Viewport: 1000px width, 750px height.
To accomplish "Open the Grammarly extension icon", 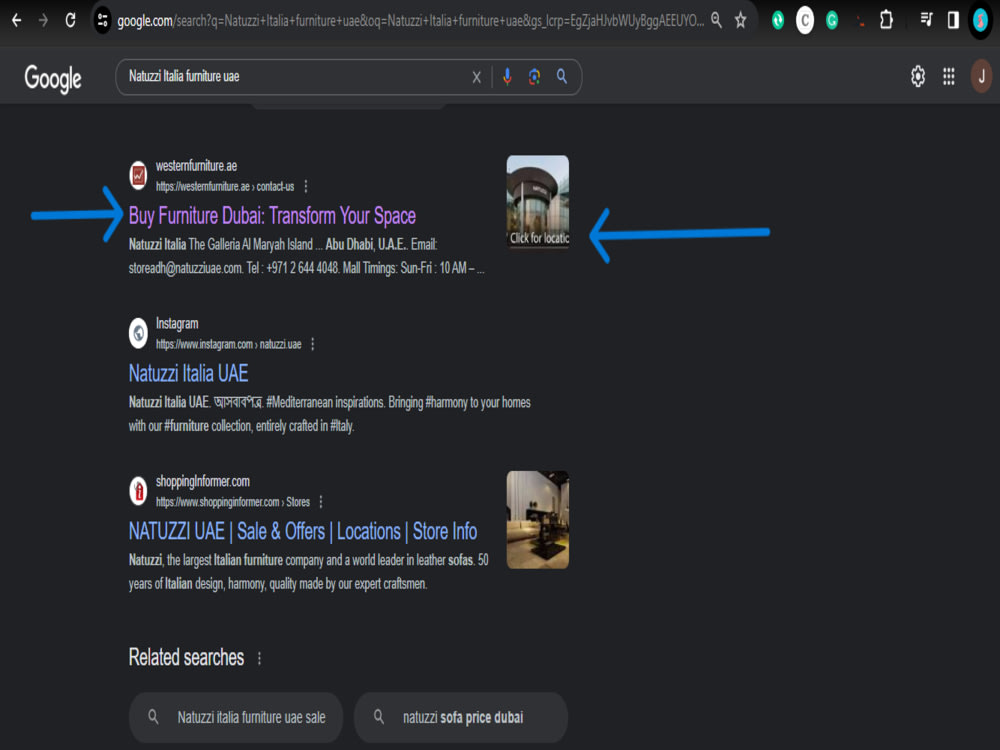I will coord(832,20).
